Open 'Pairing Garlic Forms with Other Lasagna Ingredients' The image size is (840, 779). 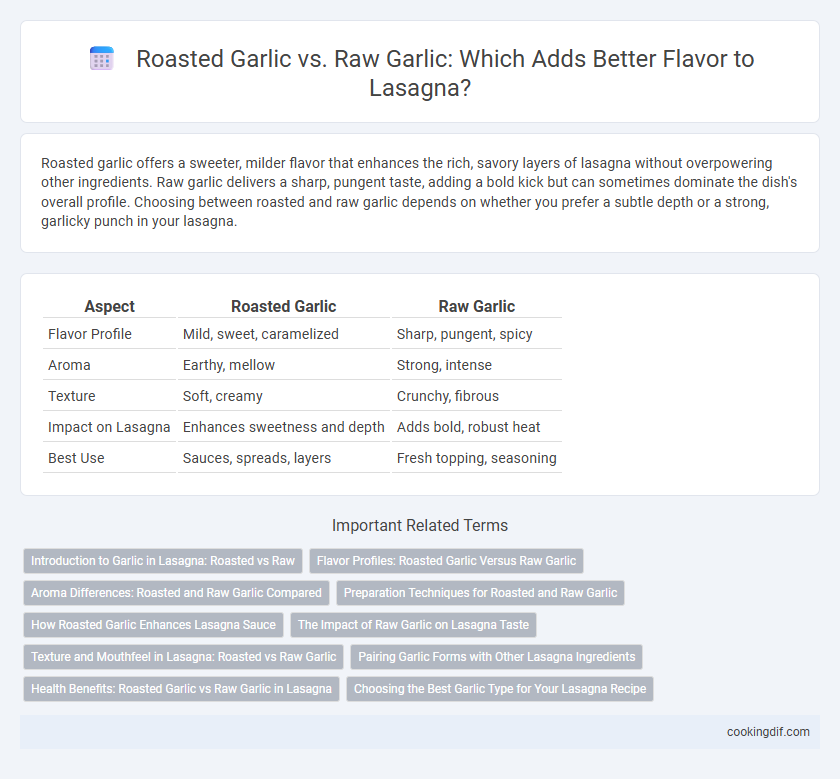497,657
